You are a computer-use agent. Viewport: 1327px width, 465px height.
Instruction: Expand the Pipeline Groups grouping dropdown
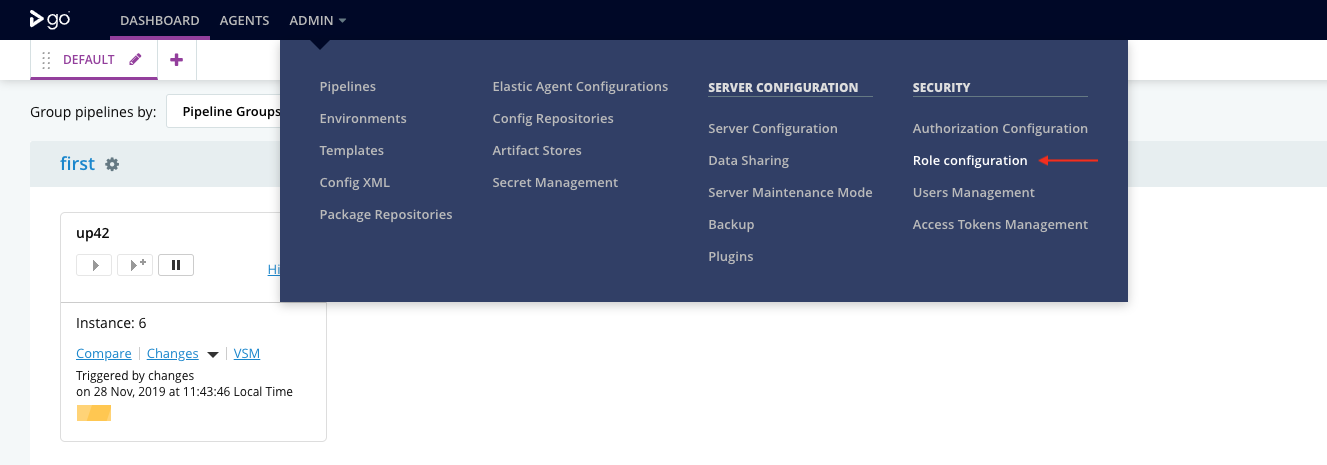[224, 112]
